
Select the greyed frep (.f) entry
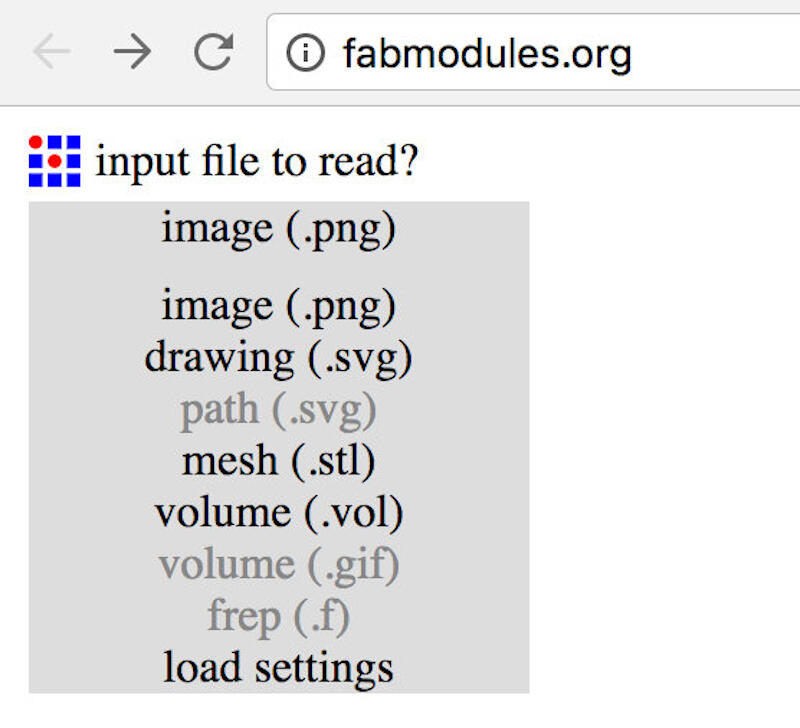(278, 617)
